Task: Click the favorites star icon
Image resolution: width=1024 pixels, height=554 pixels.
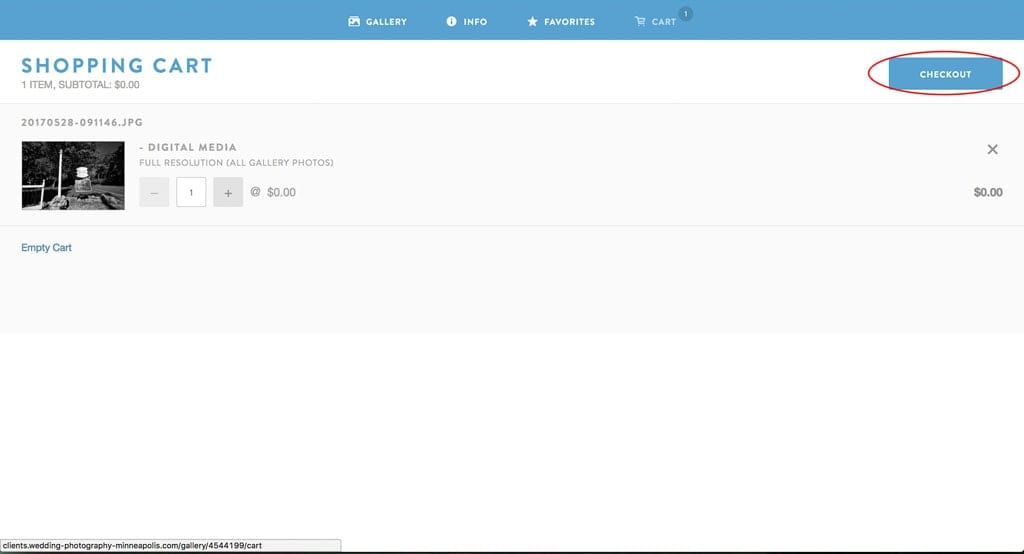Action: [x=532, y=22]
